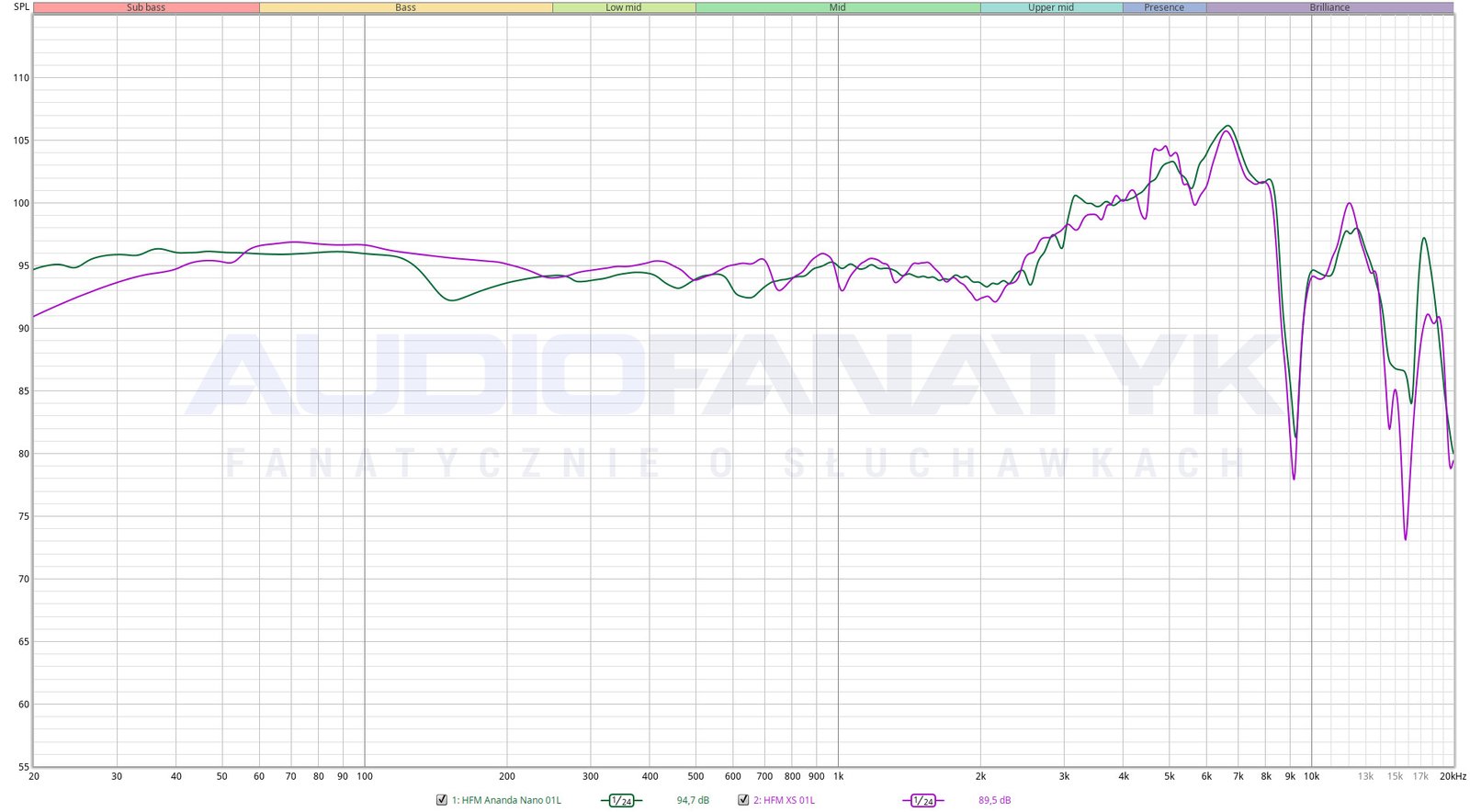This screenshot has height=812, width=1470.
Task: Click the purple 1/24 smoothing line icon
Action: (x=923, y=801)
